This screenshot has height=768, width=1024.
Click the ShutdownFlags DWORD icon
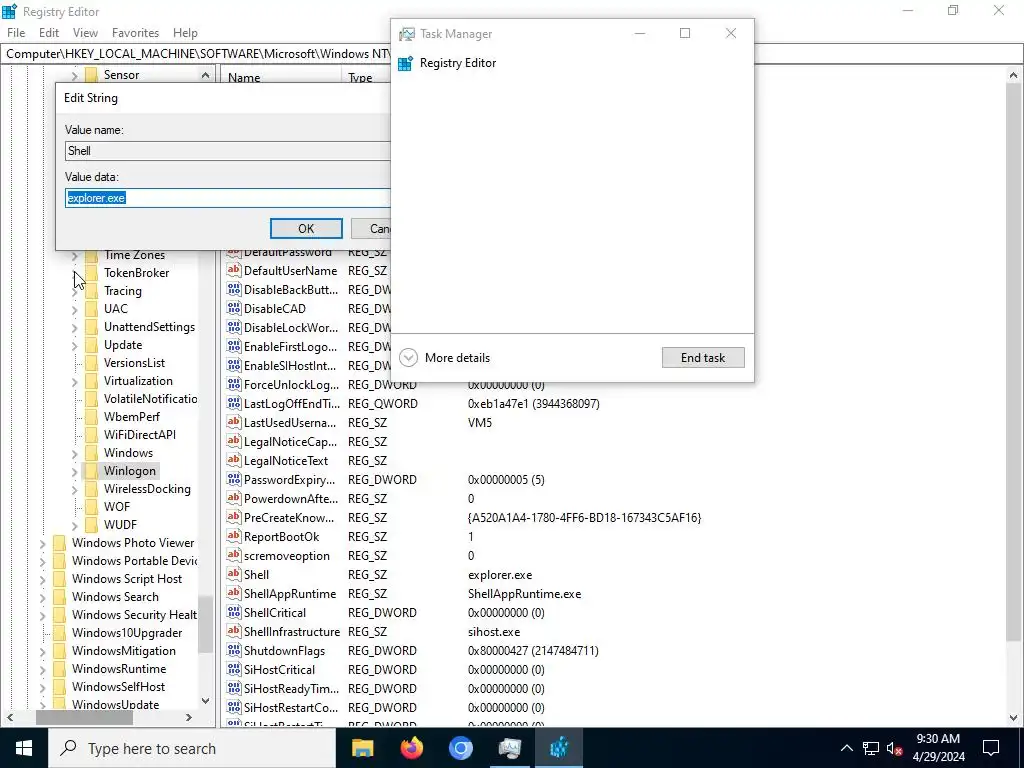click(x=233, y=650)
